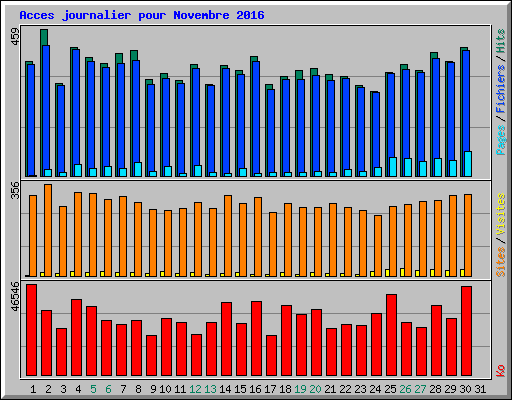Viewport: 512px width, 400px height.
Task: Click the green weekend label 19
Action: coord(301,389)
